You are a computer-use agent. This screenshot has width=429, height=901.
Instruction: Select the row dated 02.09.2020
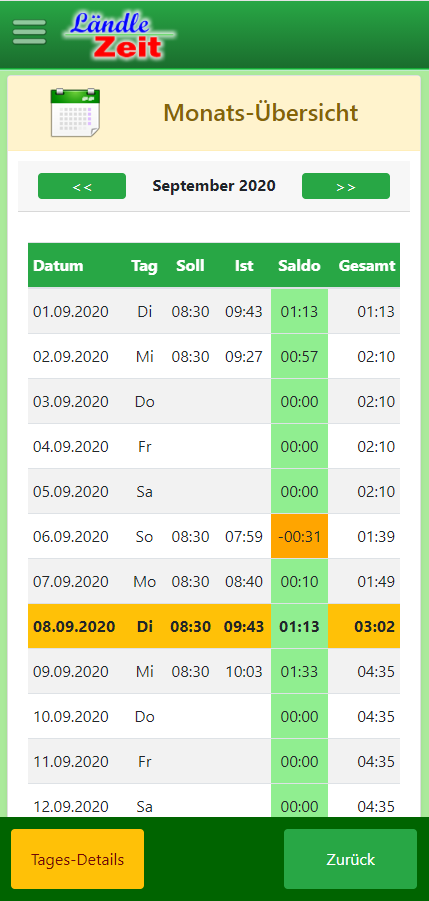(214, 356)
